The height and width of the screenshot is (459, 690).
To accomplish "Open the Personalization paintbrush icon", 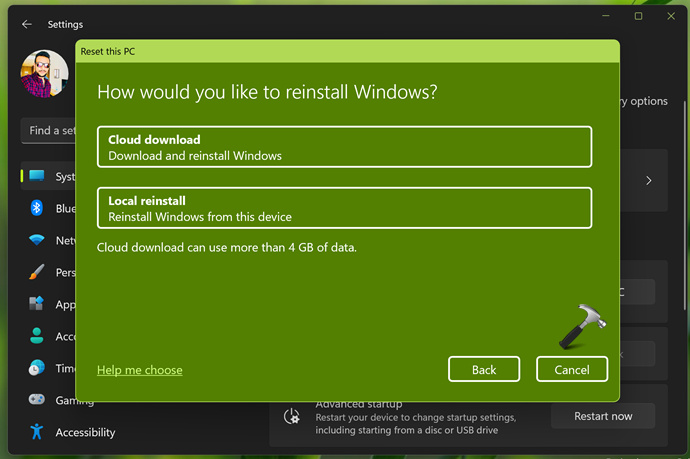I will pyautogui.click(x=37, y=272).
